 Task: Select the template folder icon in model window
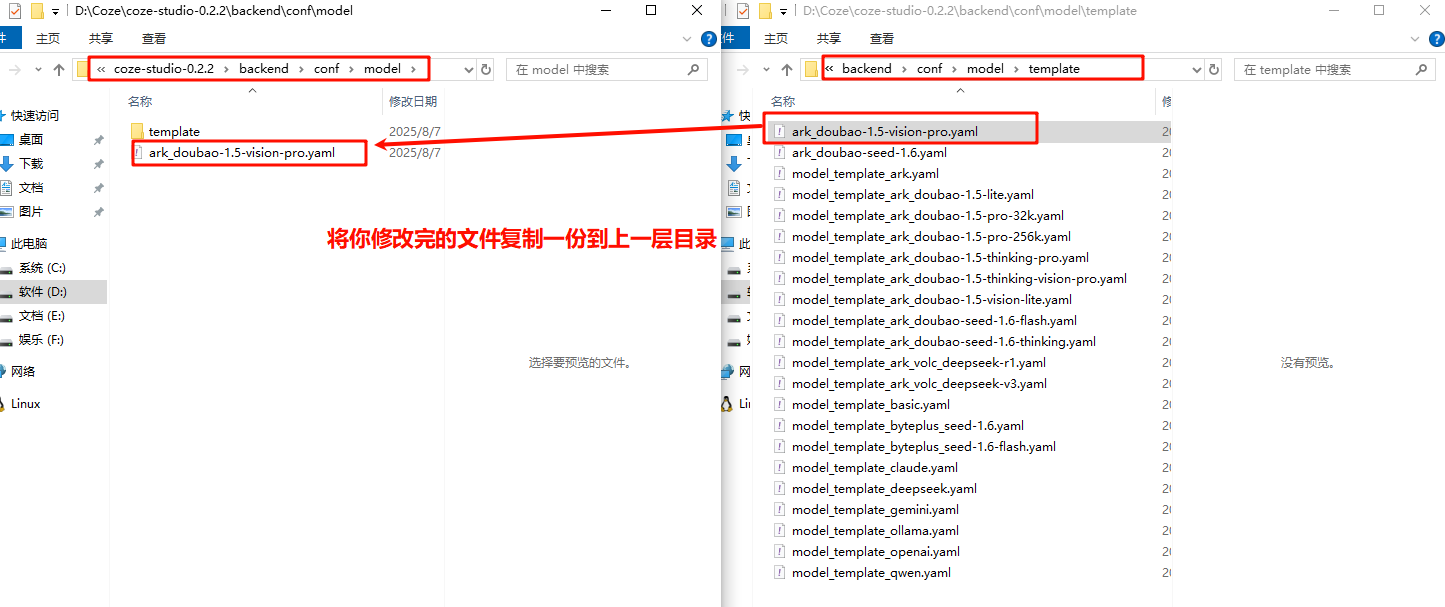[x=138, y=131]
